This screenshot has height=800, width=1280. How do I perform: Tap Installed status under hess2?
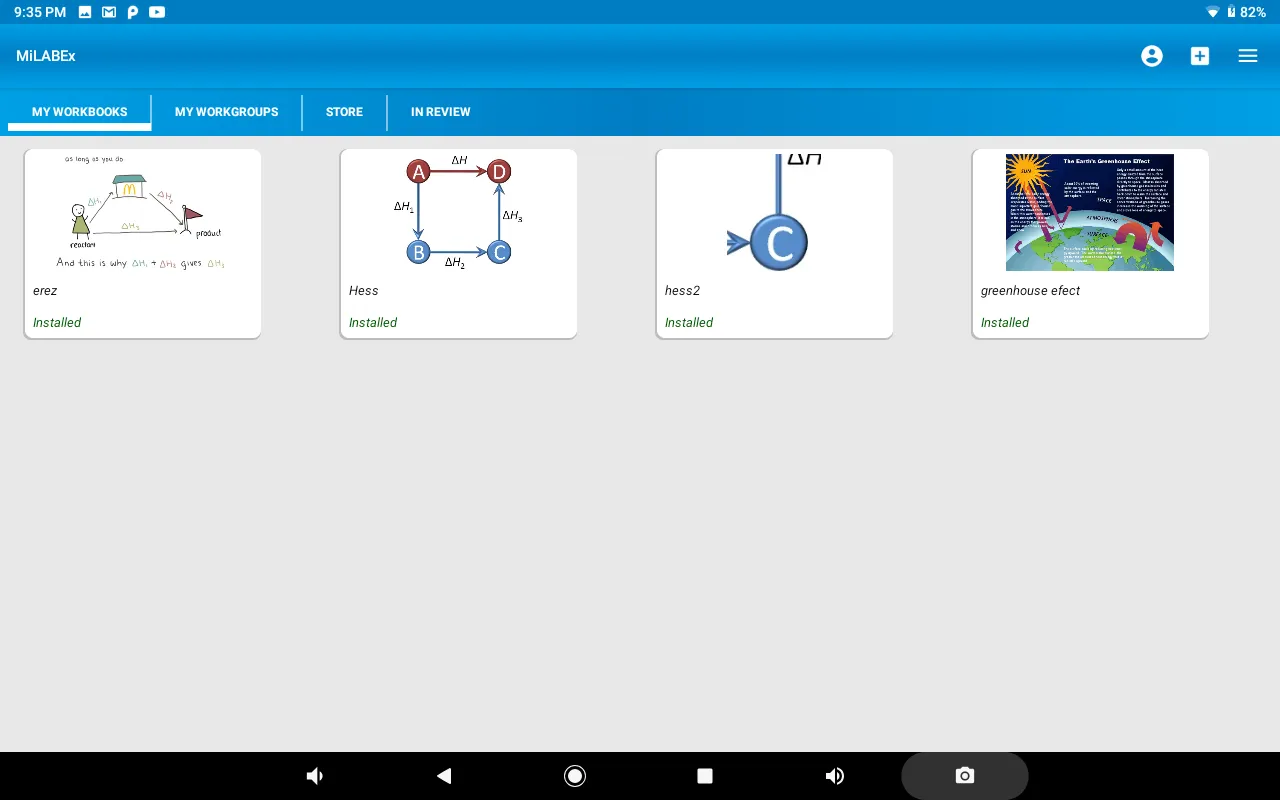689,323
